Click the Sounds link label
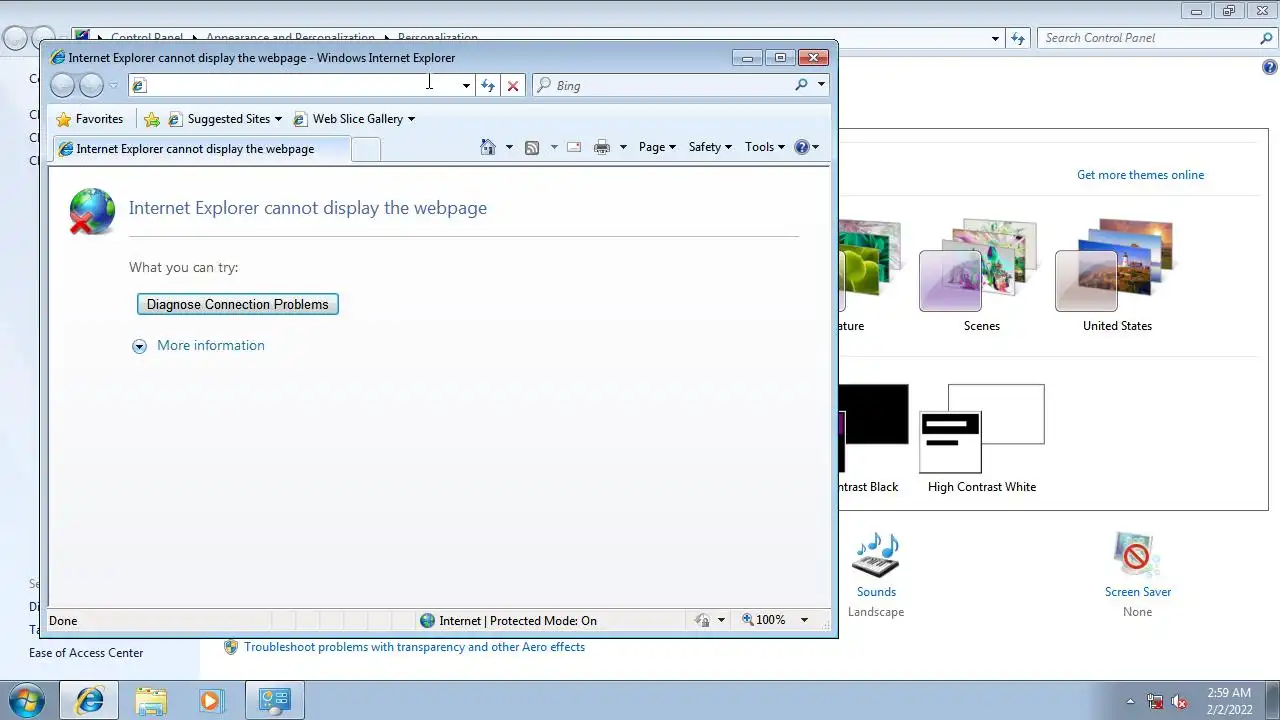 point(876,592)
